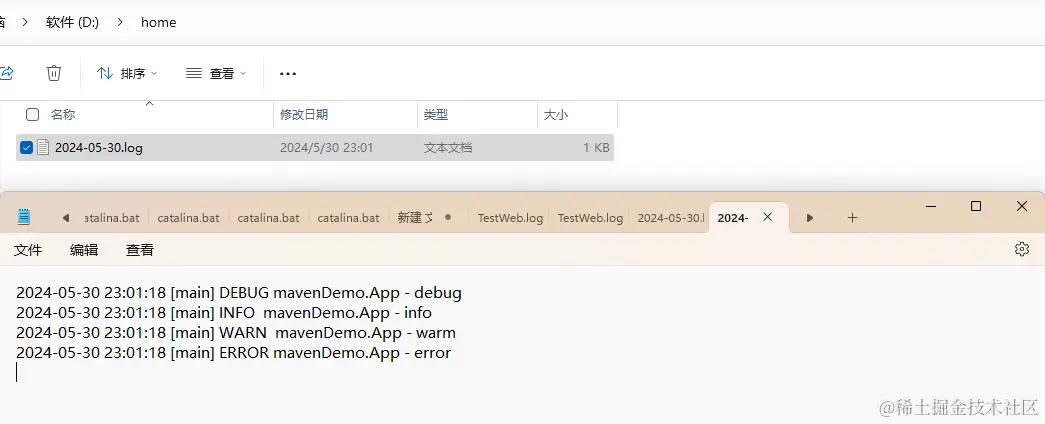Click the 文本文档 type cell
1045x424 pixels.
448,148
